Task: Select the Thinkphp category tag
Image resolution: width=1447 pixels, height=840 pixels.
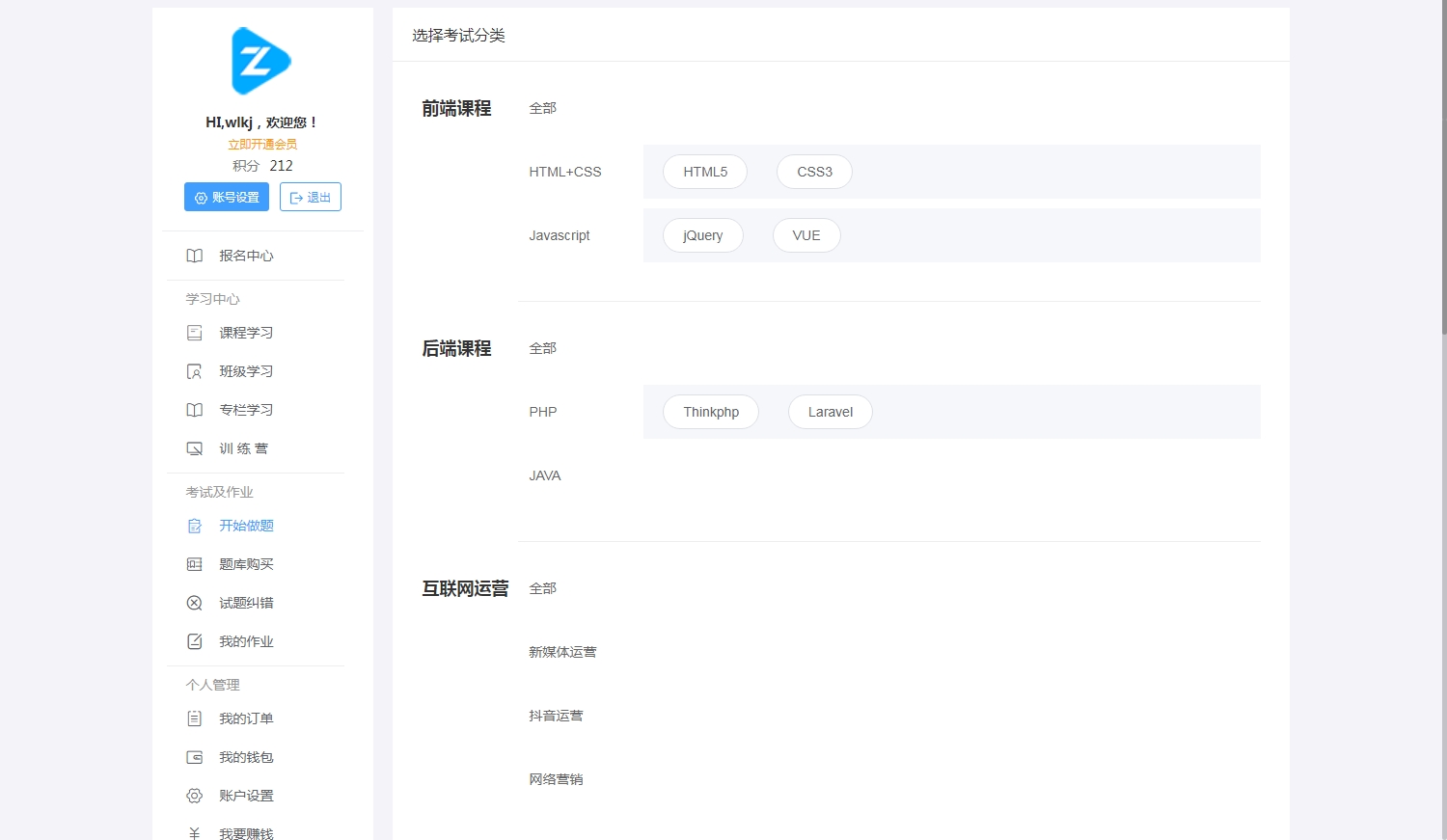Action: tap(711, 412)
